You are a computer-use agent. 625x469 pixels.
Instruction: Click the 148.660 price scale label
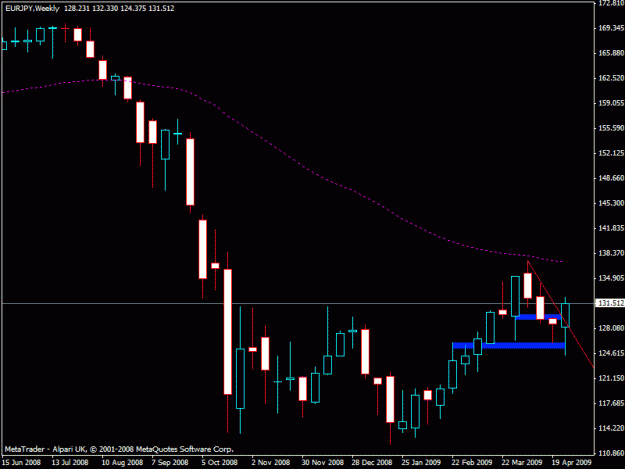(611, 178)
